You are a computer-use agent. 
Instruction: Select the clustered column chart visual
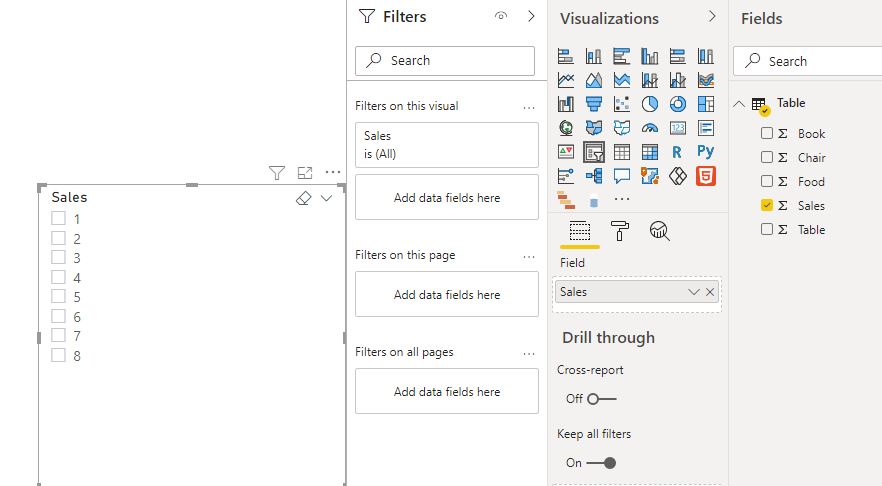pos(650,56)
